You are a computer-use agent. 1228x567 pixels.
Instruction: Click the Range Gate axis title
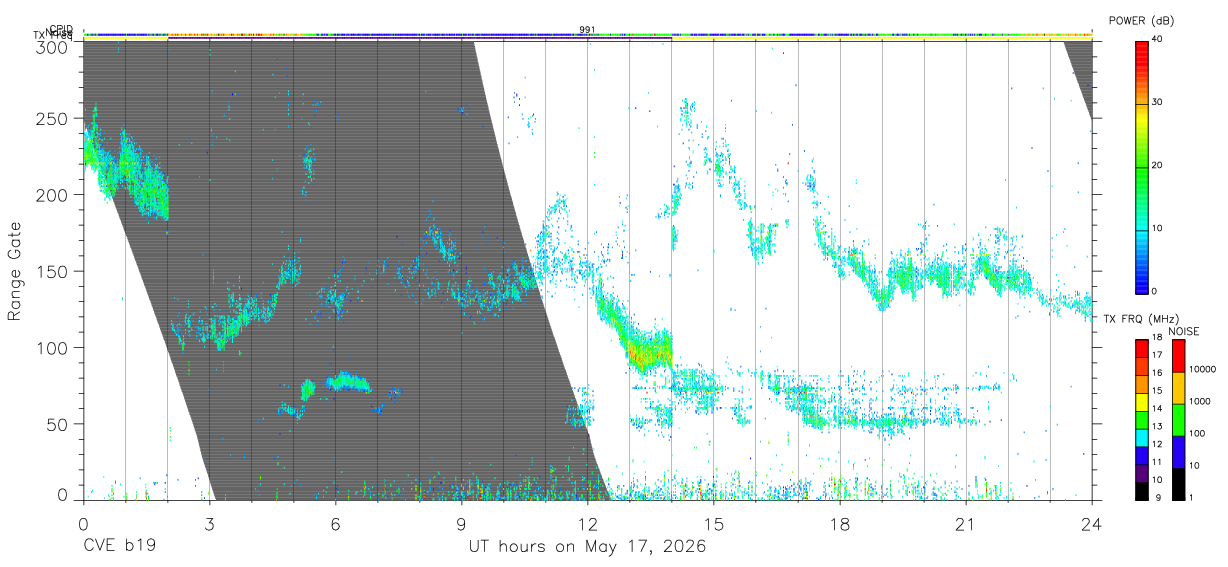(15, 271)
